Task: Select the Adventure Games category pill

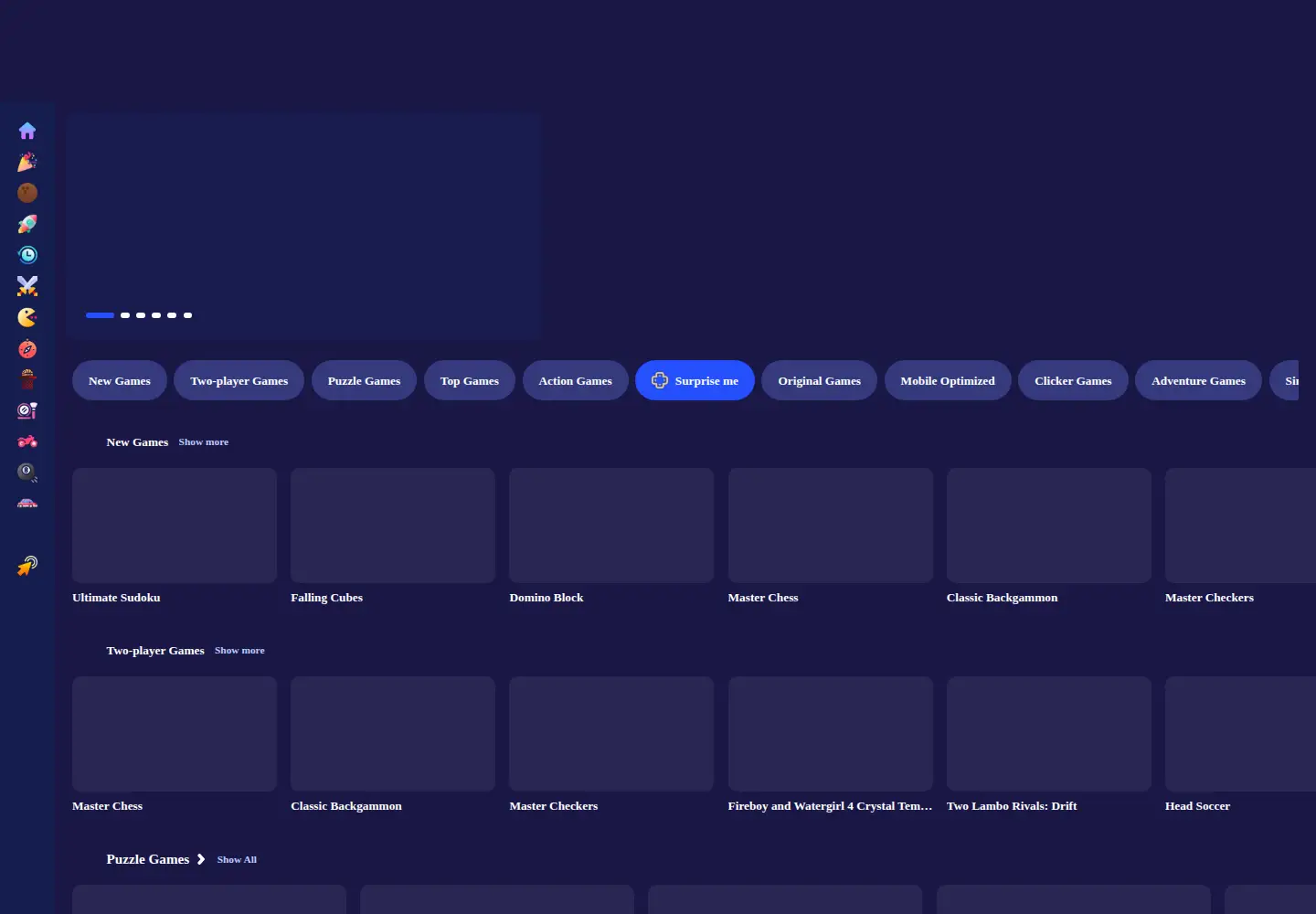Action: pyautogui.click(x=1198, y=380)
